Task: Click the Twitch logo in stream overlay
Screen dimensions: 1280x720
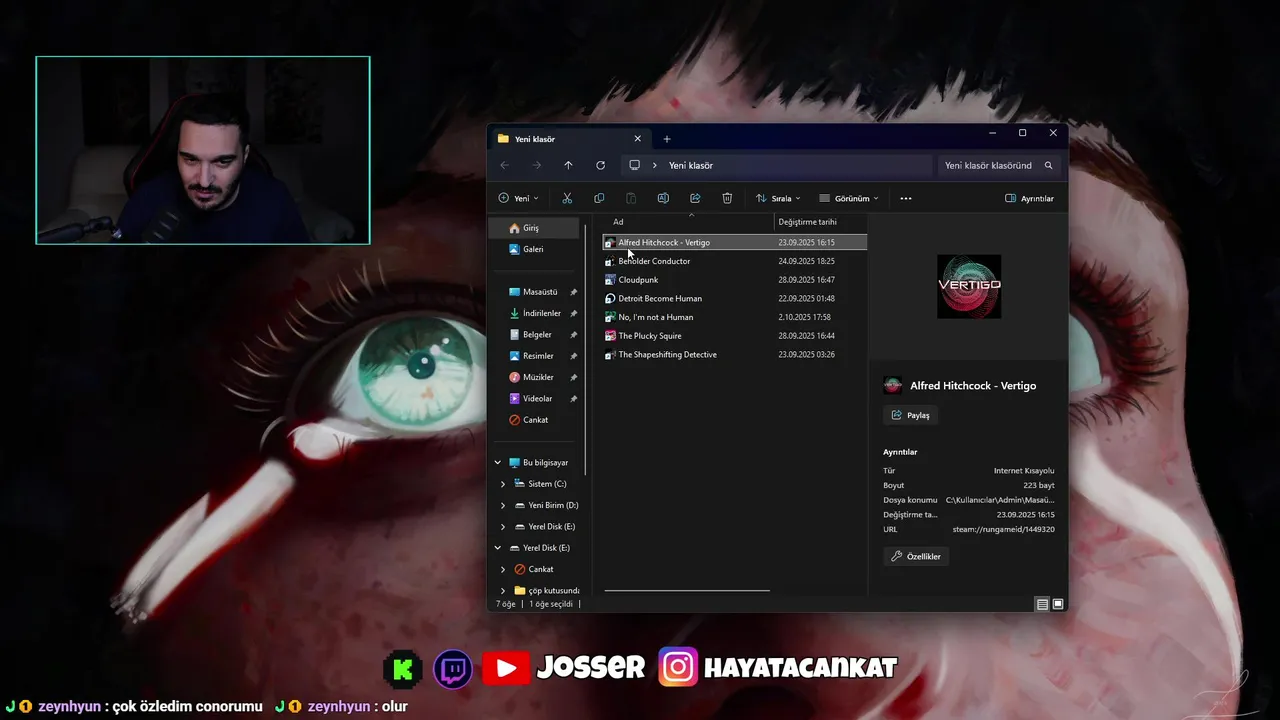Action: click(453, 668)
